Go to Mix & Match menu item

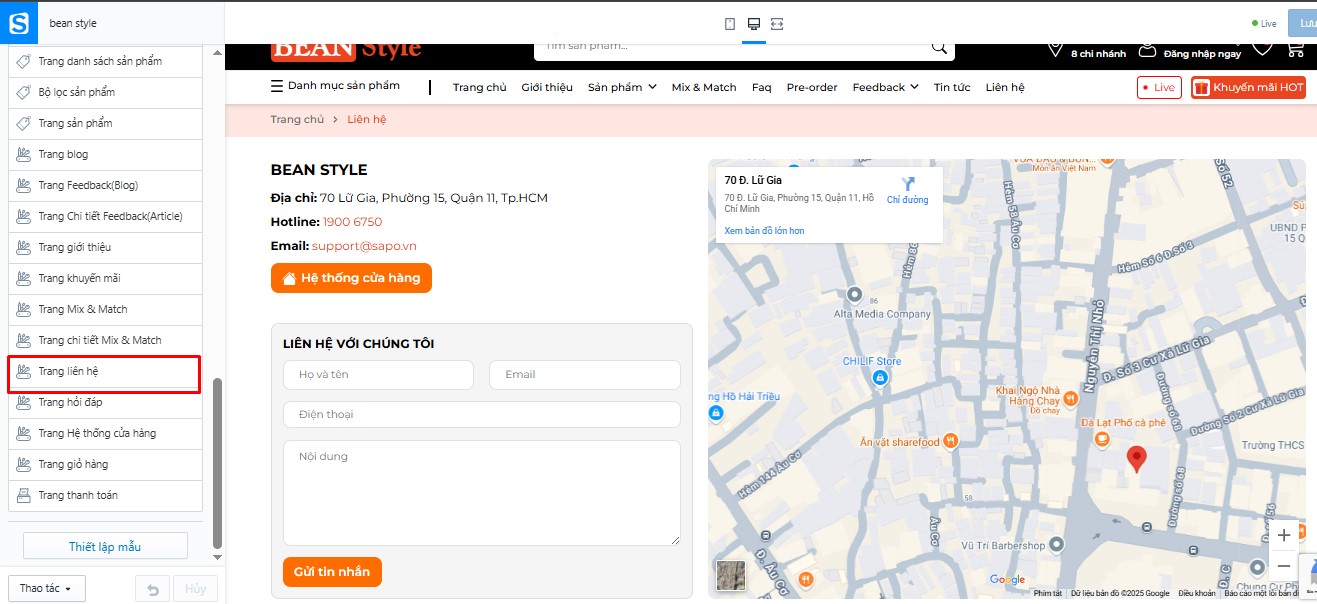click(704, 87)
